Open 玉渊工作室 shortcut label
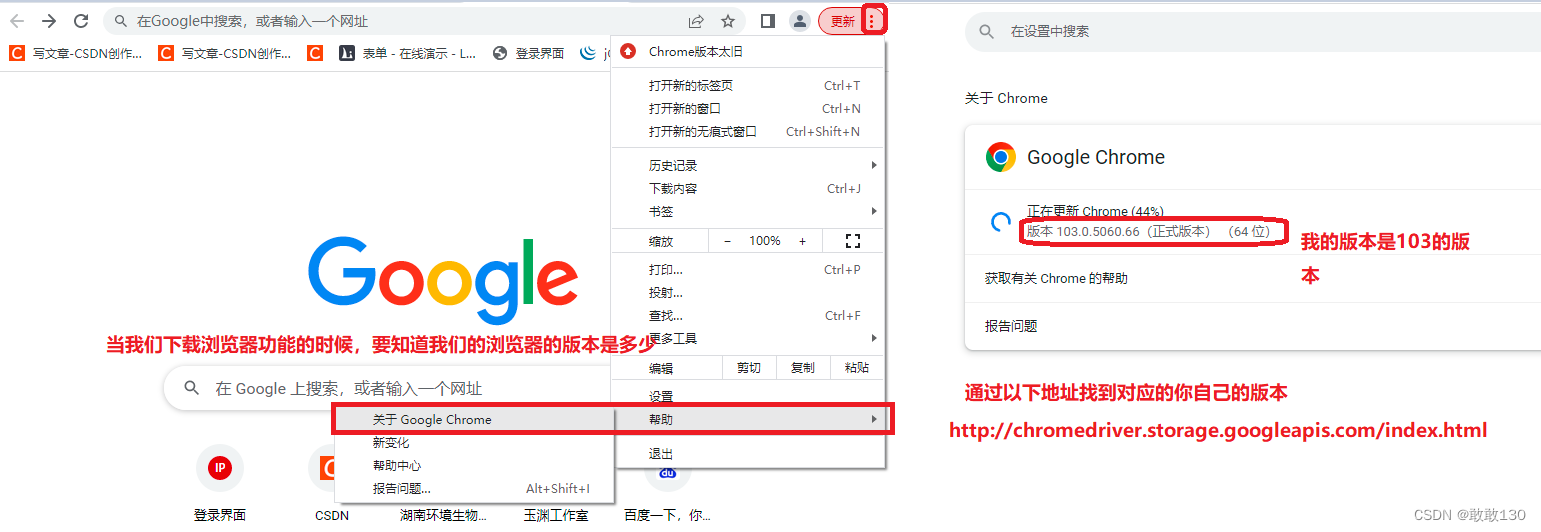 click(x=556, y=515)
